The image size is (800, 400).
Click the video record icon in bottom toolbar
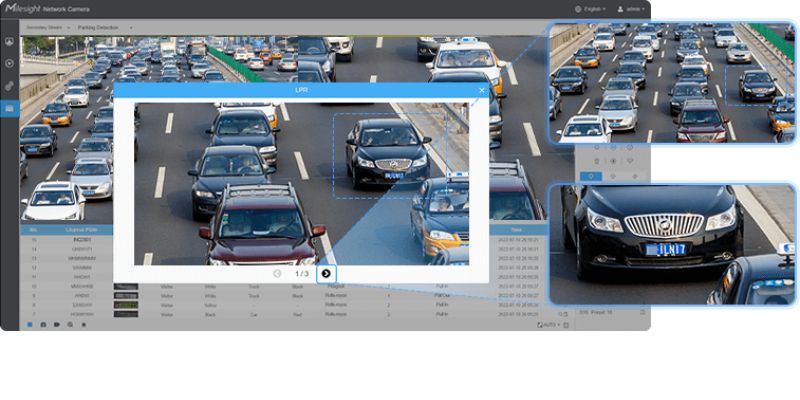click(x=56, y=325)
